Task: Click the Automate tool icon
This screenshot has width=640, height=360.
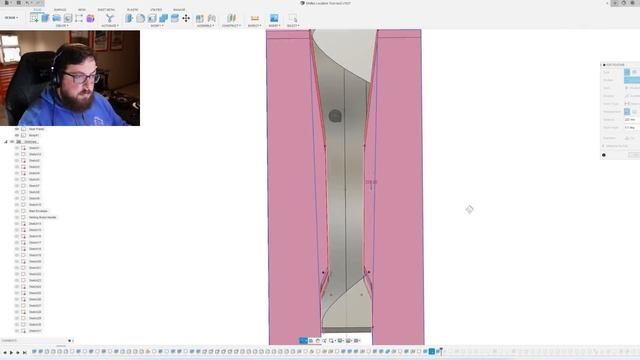Action: click(x=109, y=18)
